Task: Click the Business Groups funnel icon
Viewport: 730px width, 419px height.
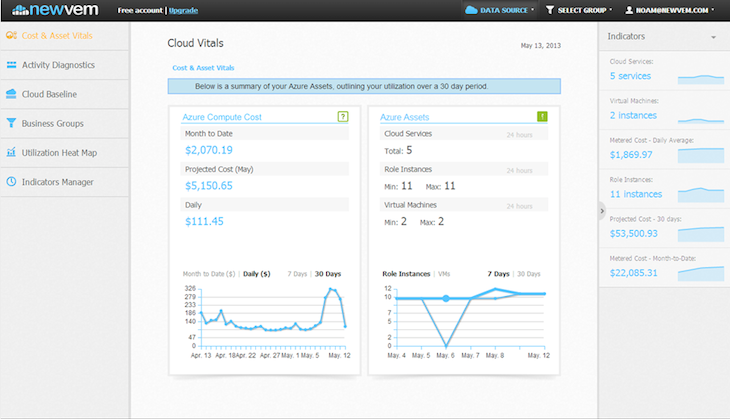Action: [11, 123]
